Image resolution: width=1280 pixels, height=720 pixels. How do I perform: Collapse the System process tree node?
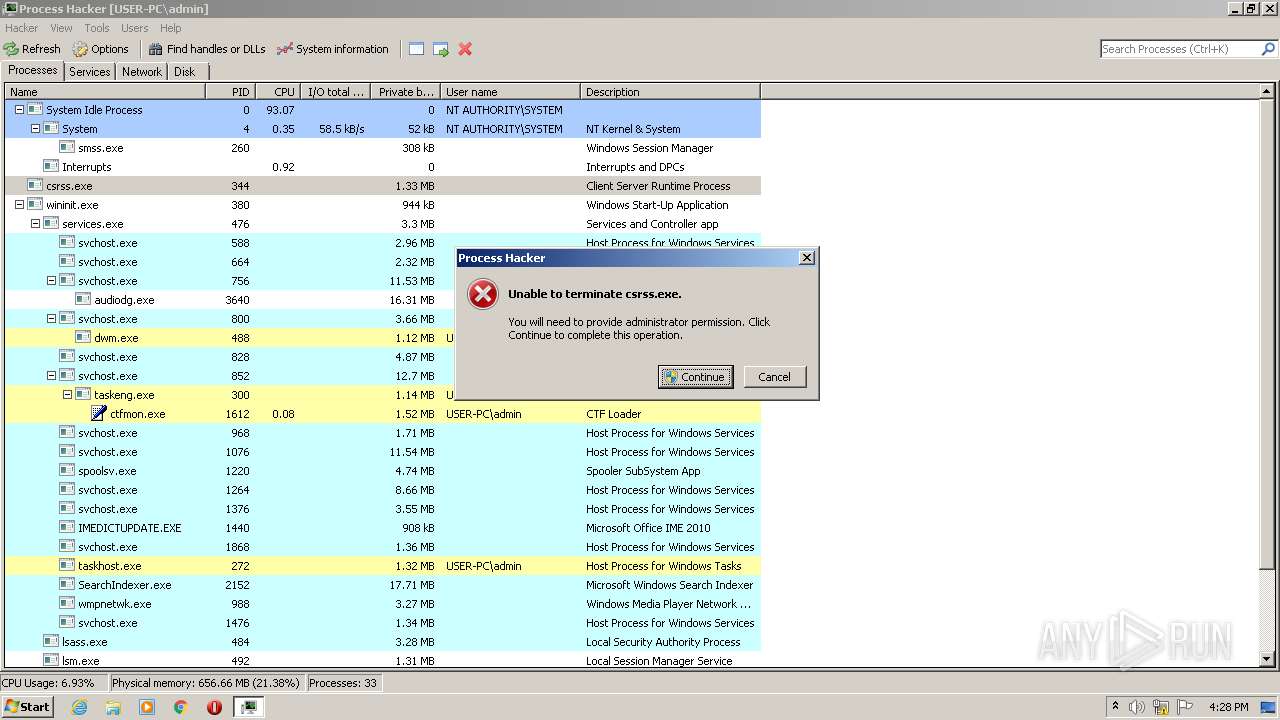[x=35, y=129]
